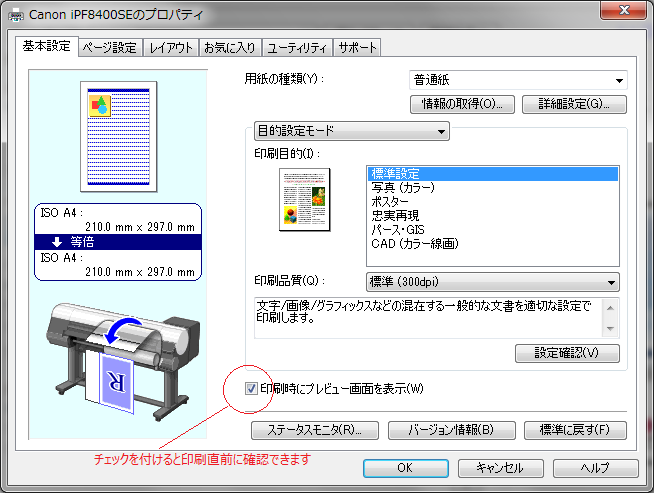654x493 pixels.
Task: Switch to the 基本設定 tab
Action: [x=46, y=46]
